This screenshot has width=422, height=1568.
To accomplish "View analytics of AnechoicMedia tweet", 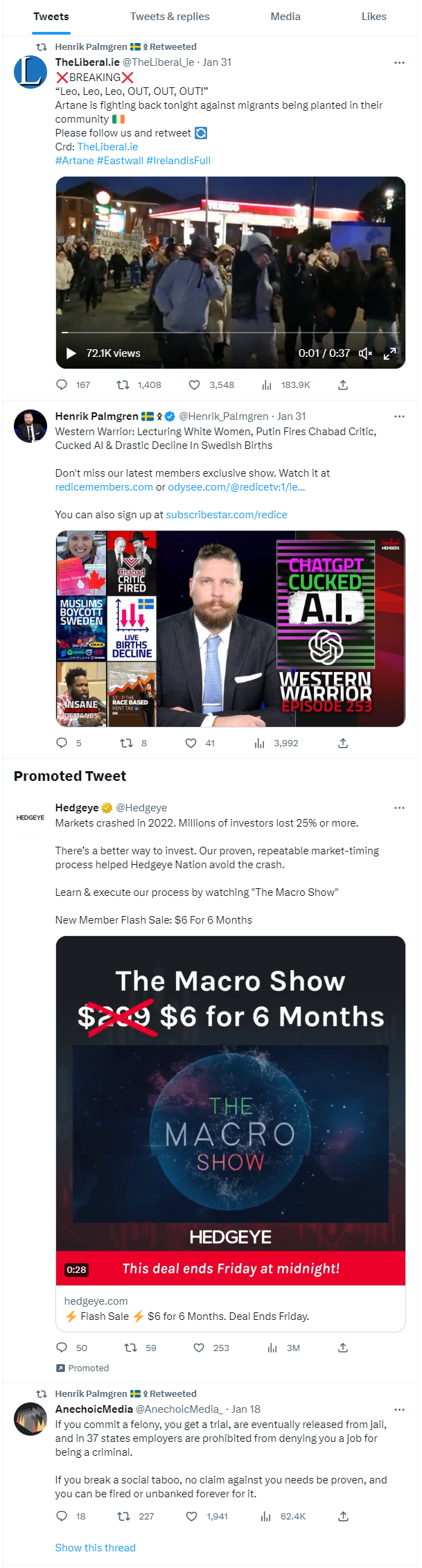I will pyautogui.click(x=266, y=1516).
